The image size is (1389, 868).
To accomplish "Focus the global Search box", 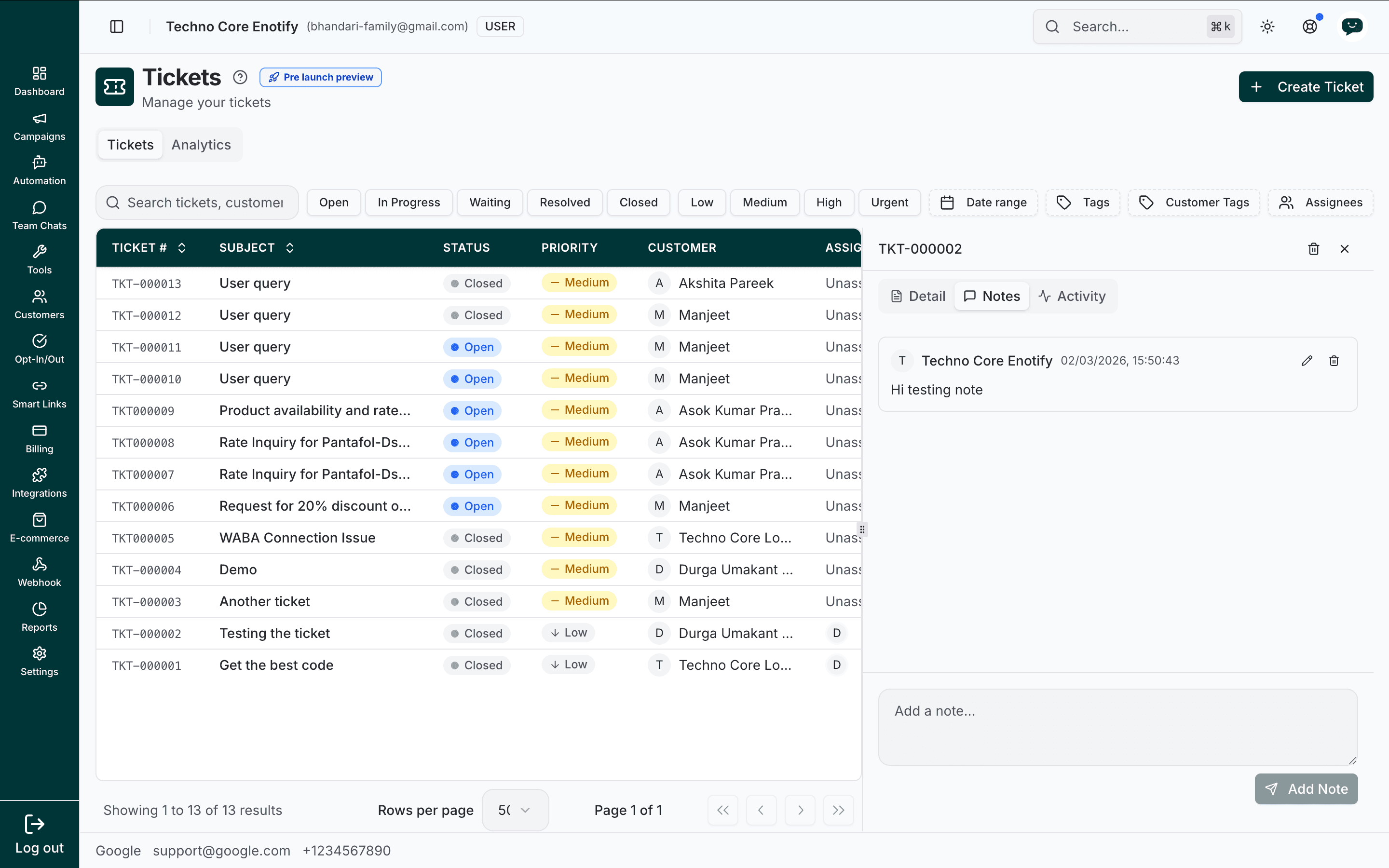I will coord(1137,27).
